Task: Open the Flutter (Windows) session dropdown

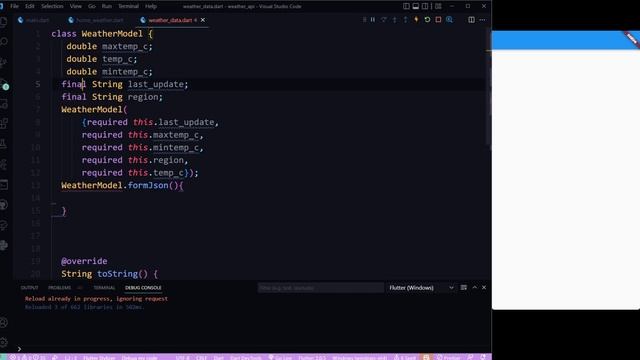Action: coord(421,288)
